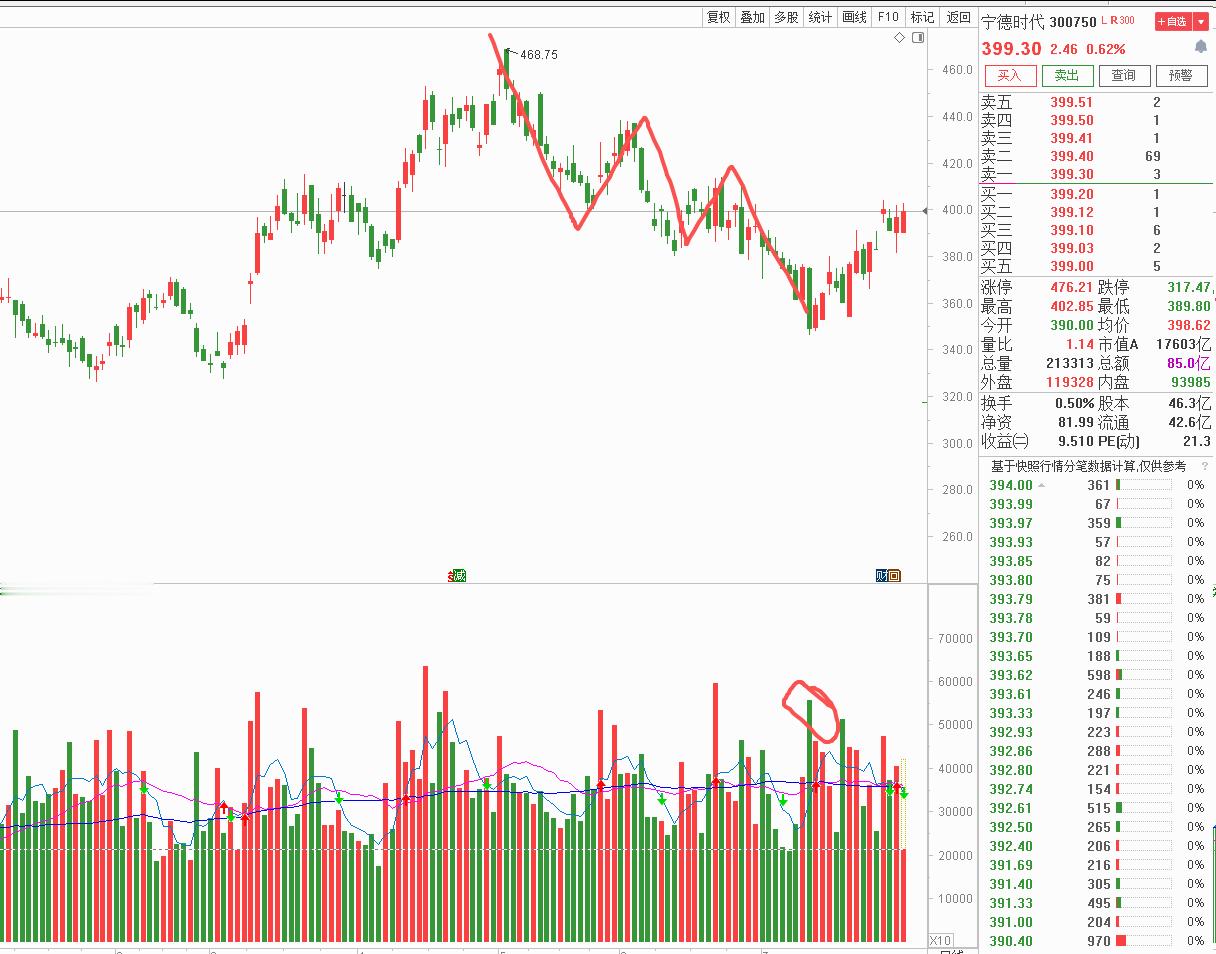
Task: Activate the 画线 drawing tool
Action: (855, 17)
